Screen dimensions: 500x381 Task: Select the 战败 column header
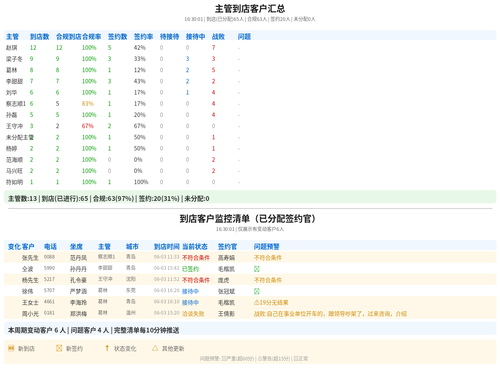[218, 36]
